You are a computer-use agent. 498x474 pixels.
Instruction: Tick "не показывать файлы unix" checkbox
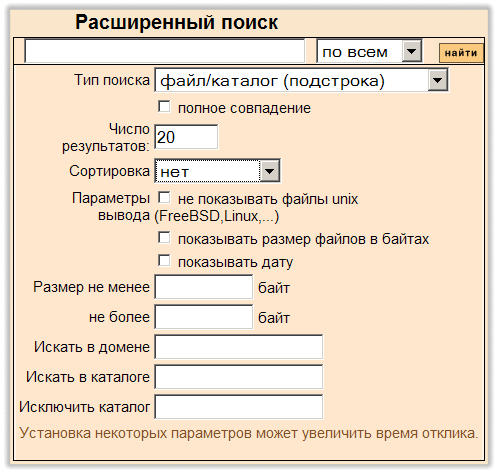click(164, 198)
